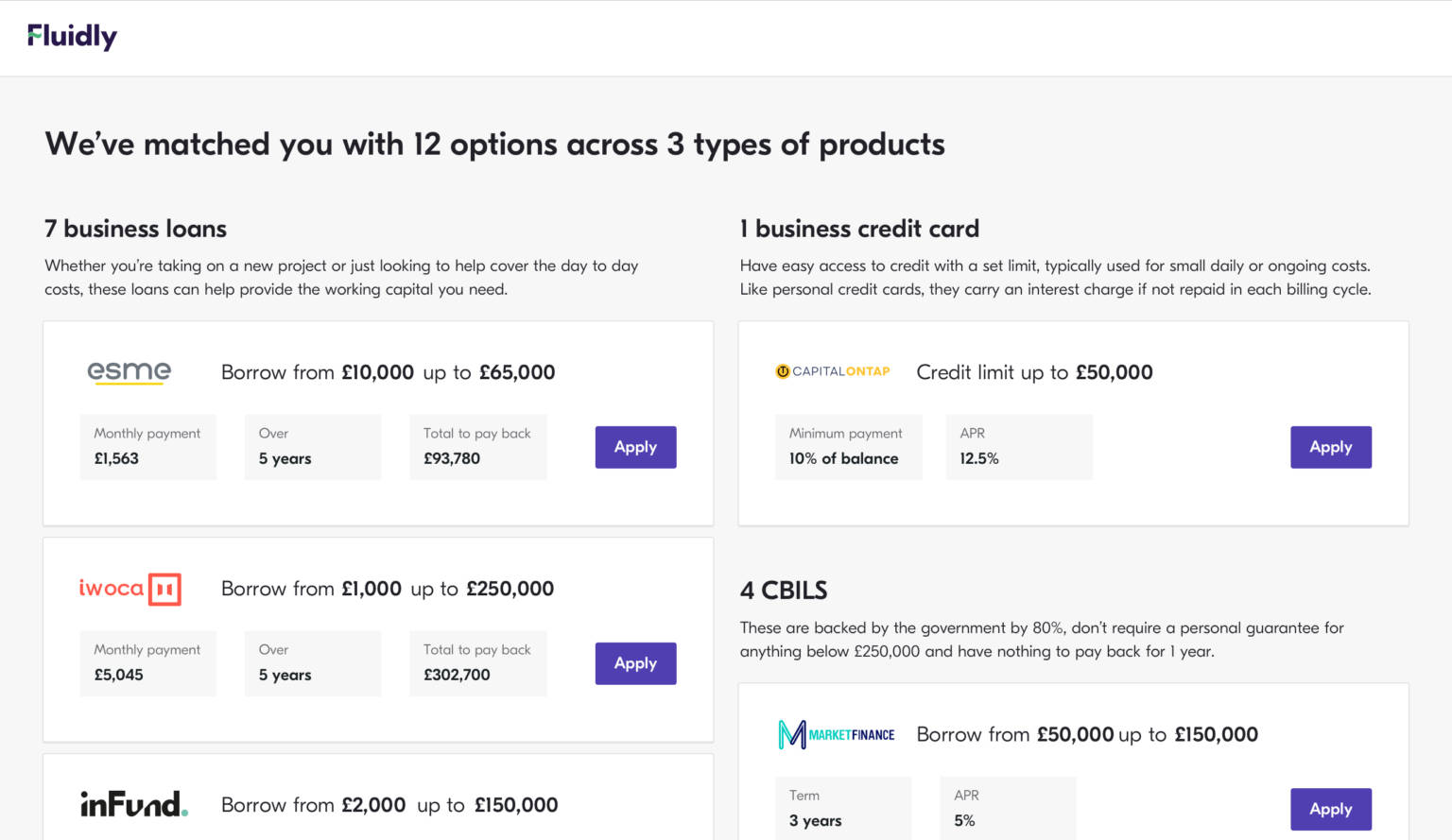Click the Term 3 years panel
Image resolution: width=1452 pixels, height=840 pixels.
click(x=842, y=808)
